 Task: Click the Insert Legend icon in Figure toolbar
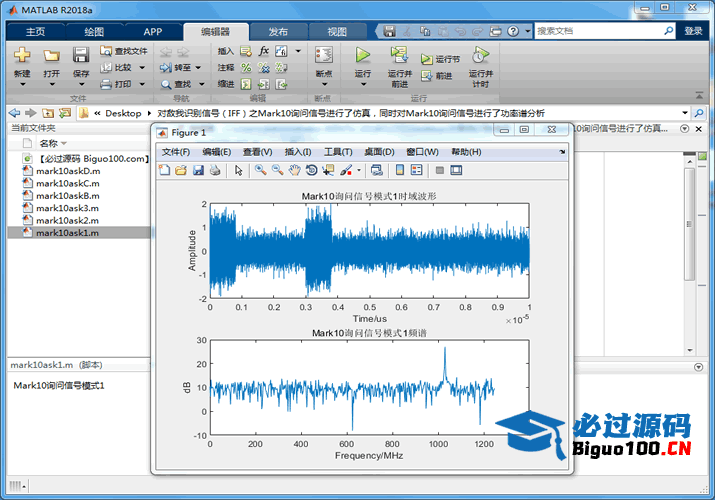(x=417, y=170)
